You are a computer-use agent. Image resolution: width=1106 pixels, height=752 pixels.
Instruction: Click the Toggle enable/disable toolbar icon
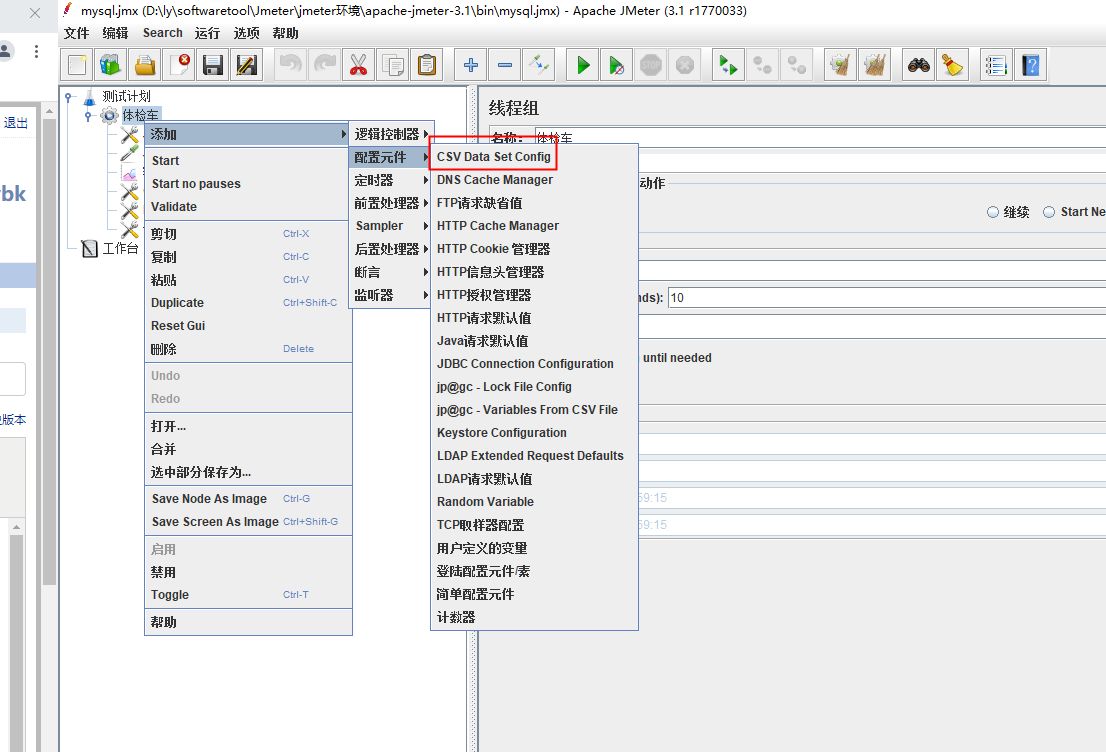click(x=538, y=66)
